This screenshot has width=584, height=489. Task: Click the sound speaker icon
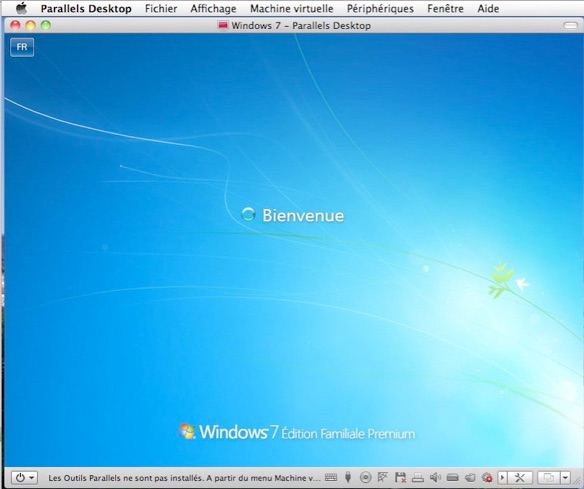pyautogui.click(x=435, y=477)
